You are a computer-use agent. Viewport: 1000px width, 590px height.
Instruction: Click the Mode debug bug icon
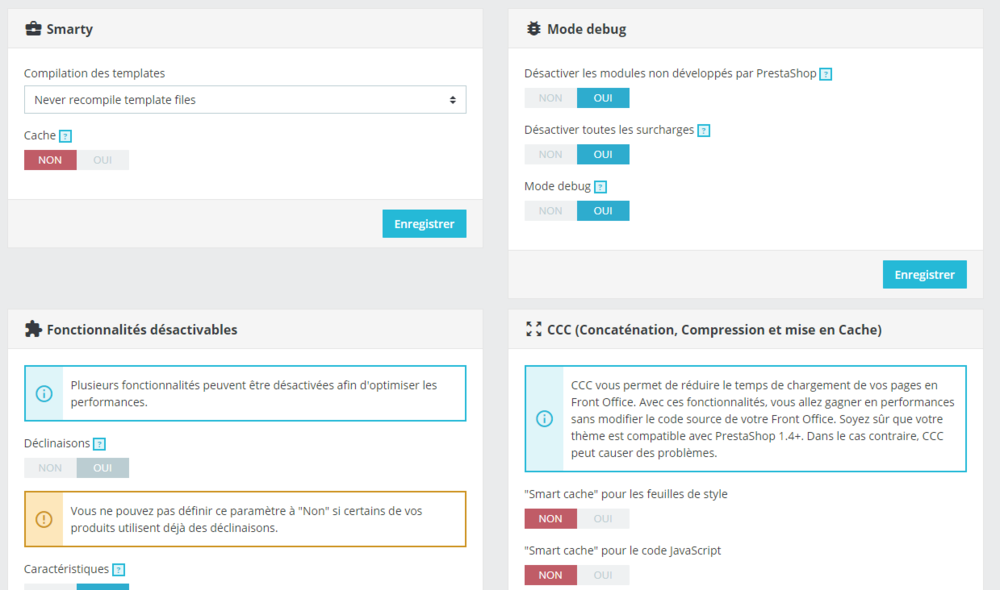(533, 29)
